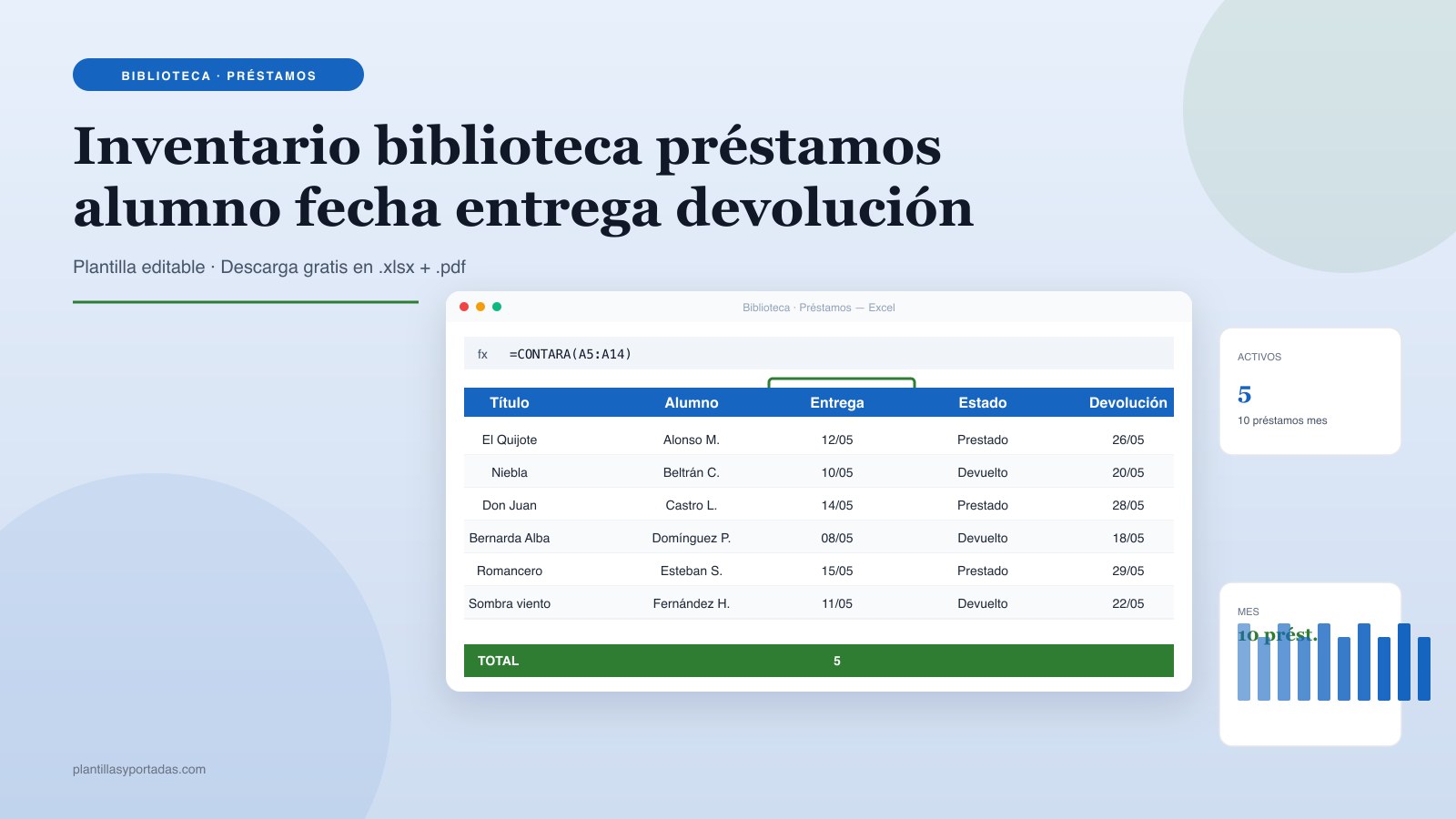
Task: Click the Estado cell in Niebla row
Action: tap(983, 472)
